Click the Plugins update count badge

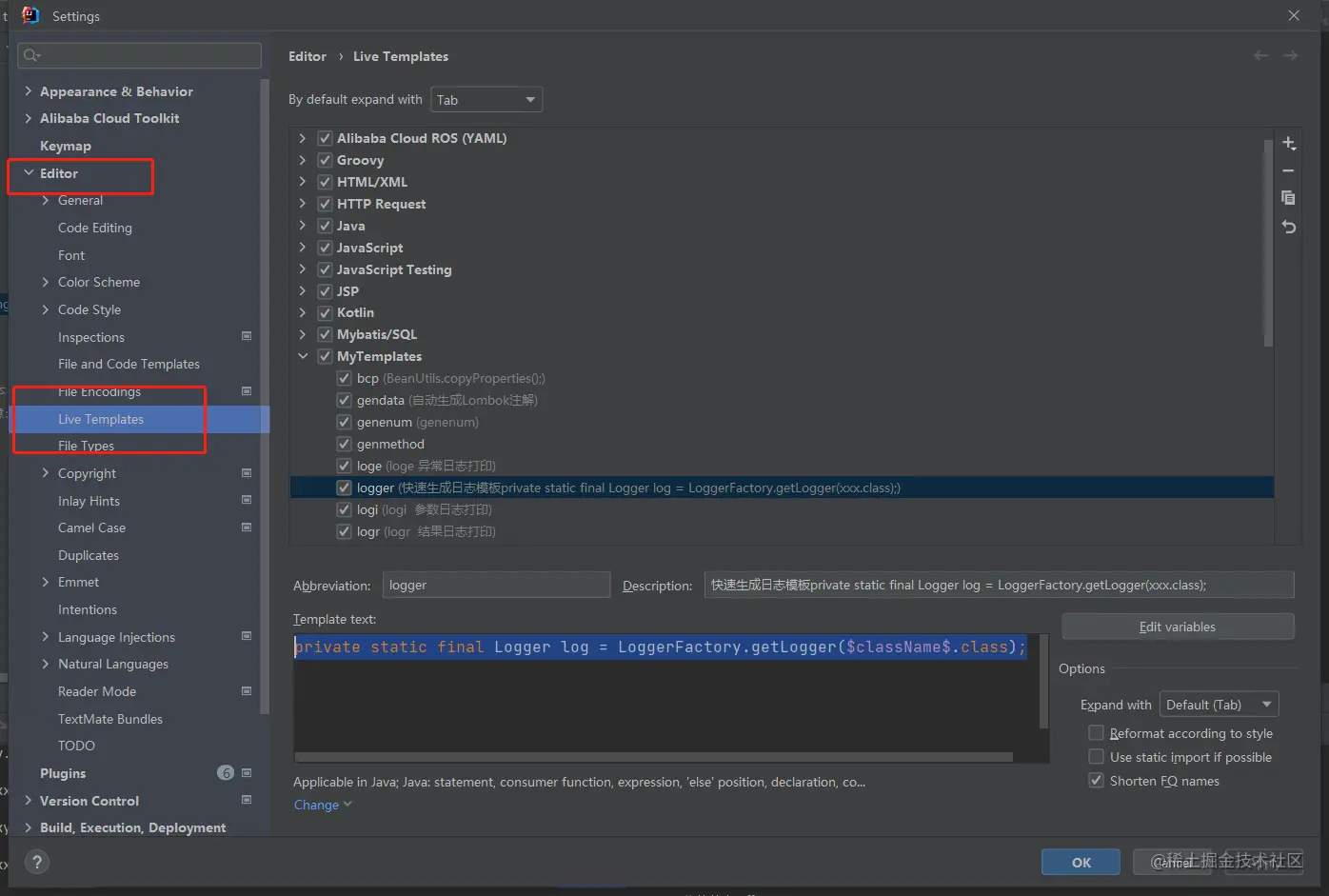coord(226,773)
